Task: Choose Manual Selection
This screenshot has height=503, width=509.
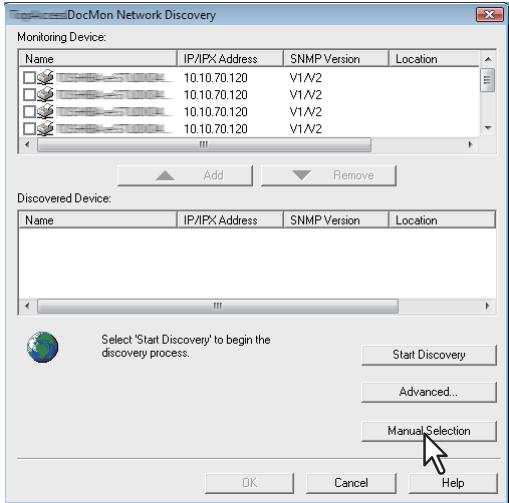Action: 429,431
